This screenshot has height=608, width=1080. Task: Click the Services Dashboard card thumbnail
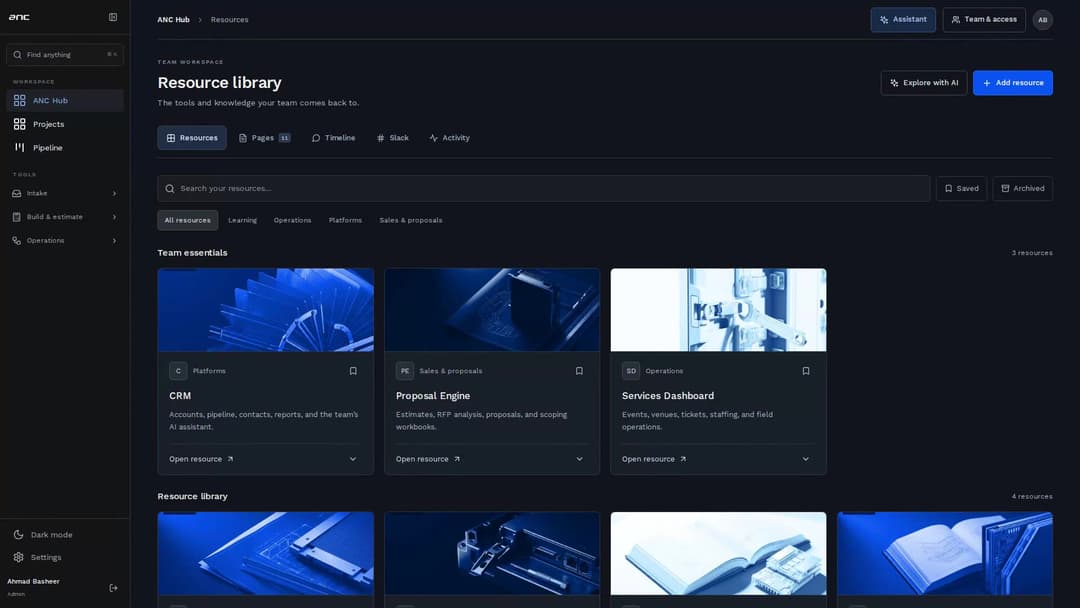point(718,310)
